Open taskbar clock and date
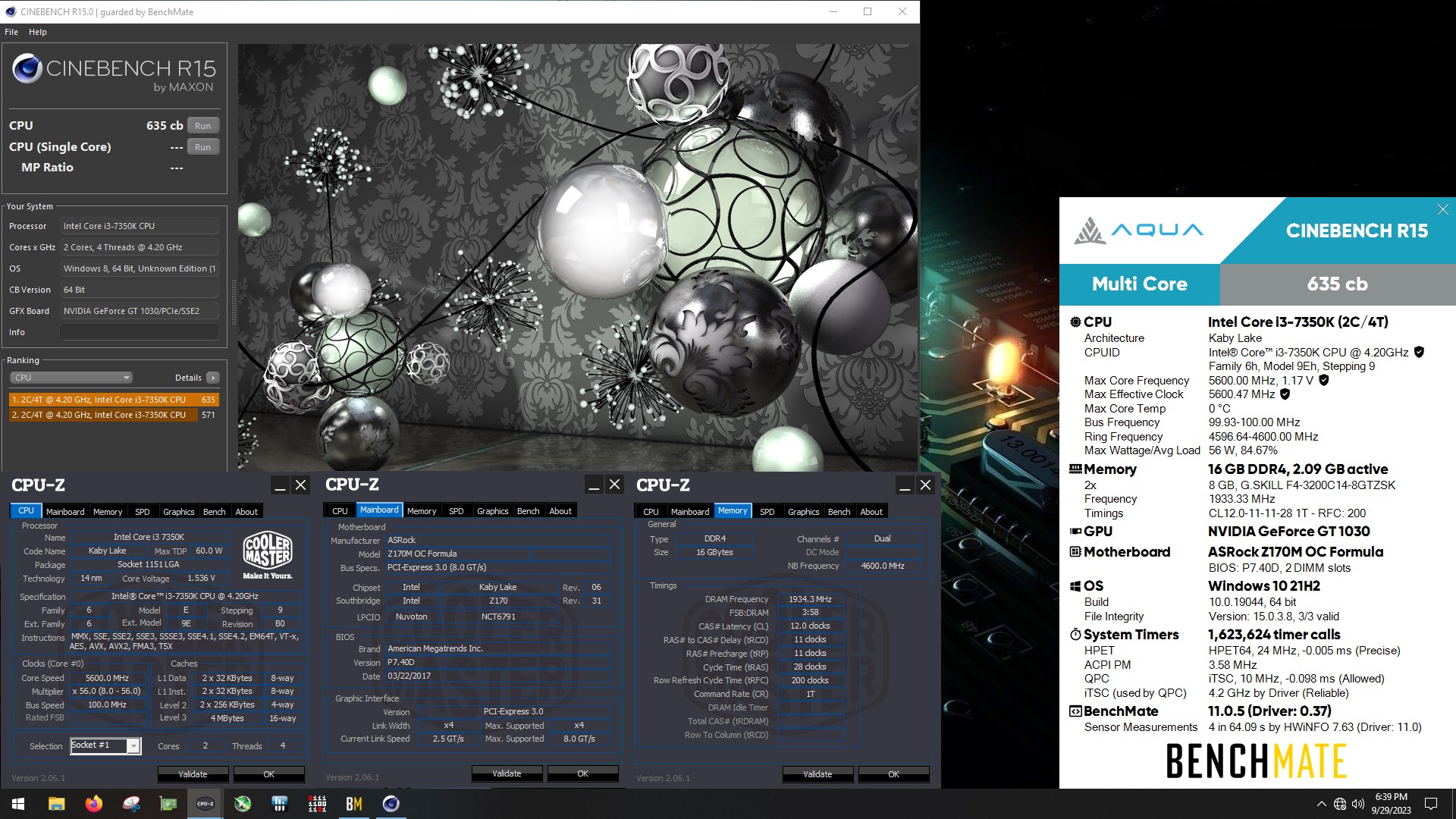The width and height of the screenshot is (1456, 819). tap(1392, 804)
